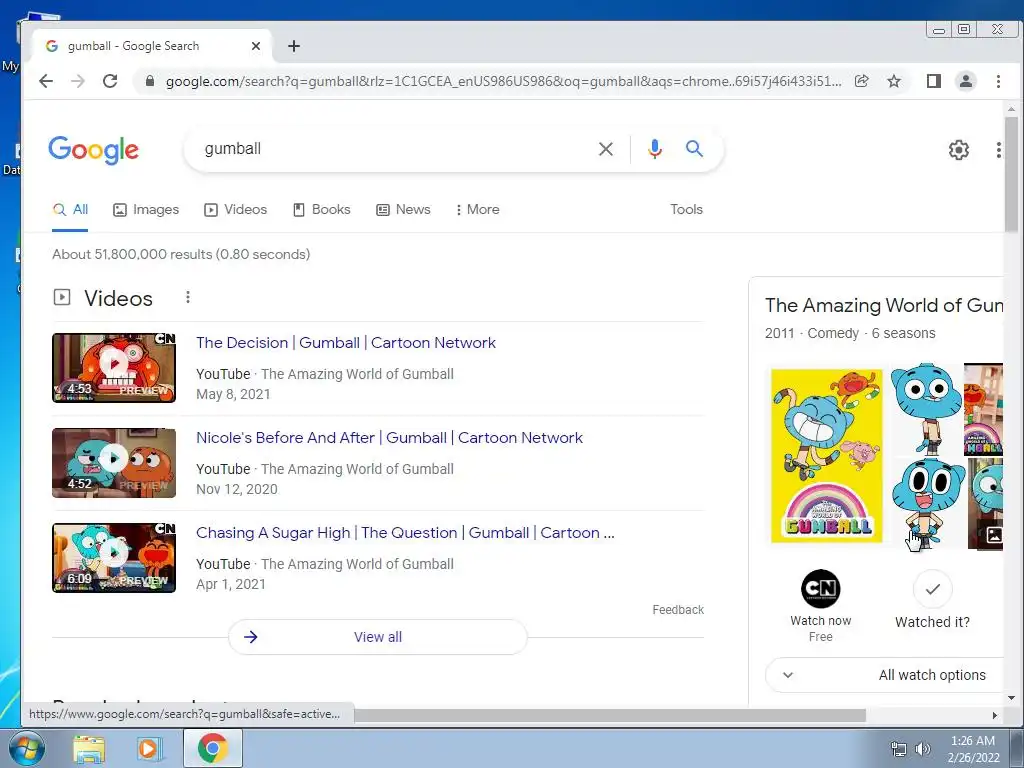
Task: Click the vertical scrollbar thumb
Action: 1011,174
